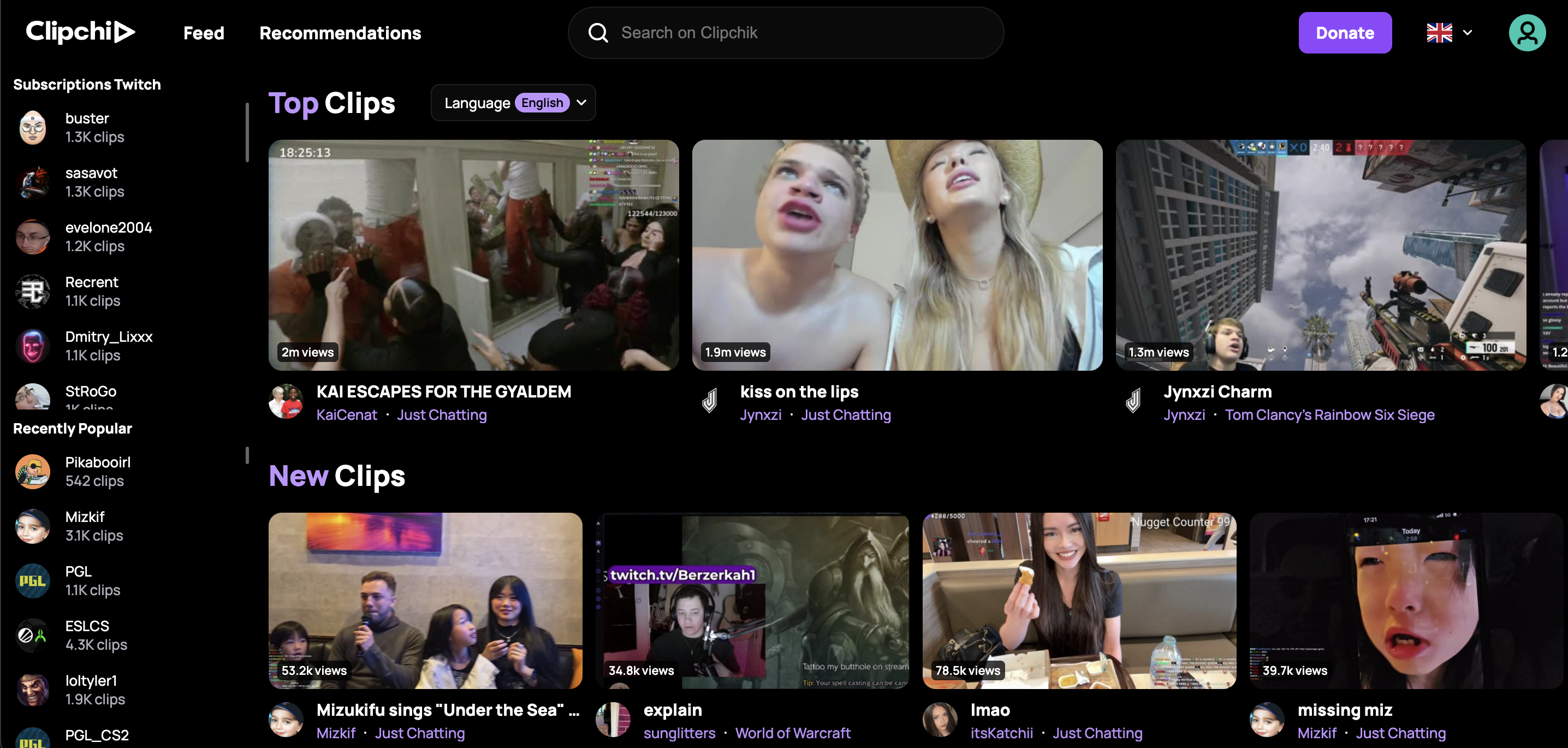Open Mizkif's sidebar avatar
The image size is (1568, 748).
click(x=32, y=526)
